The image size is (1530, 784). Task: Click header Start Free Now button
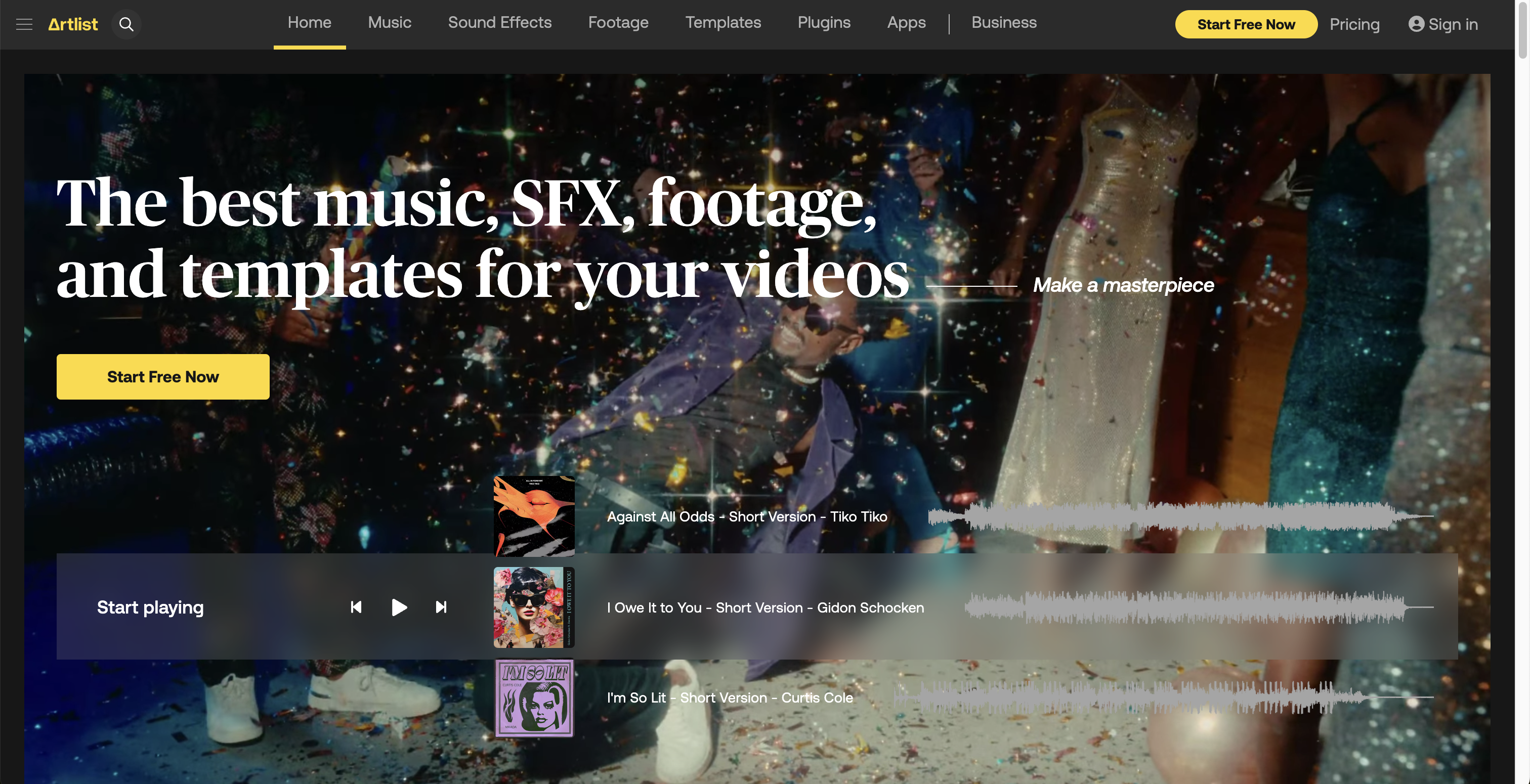coord(1246,24)
